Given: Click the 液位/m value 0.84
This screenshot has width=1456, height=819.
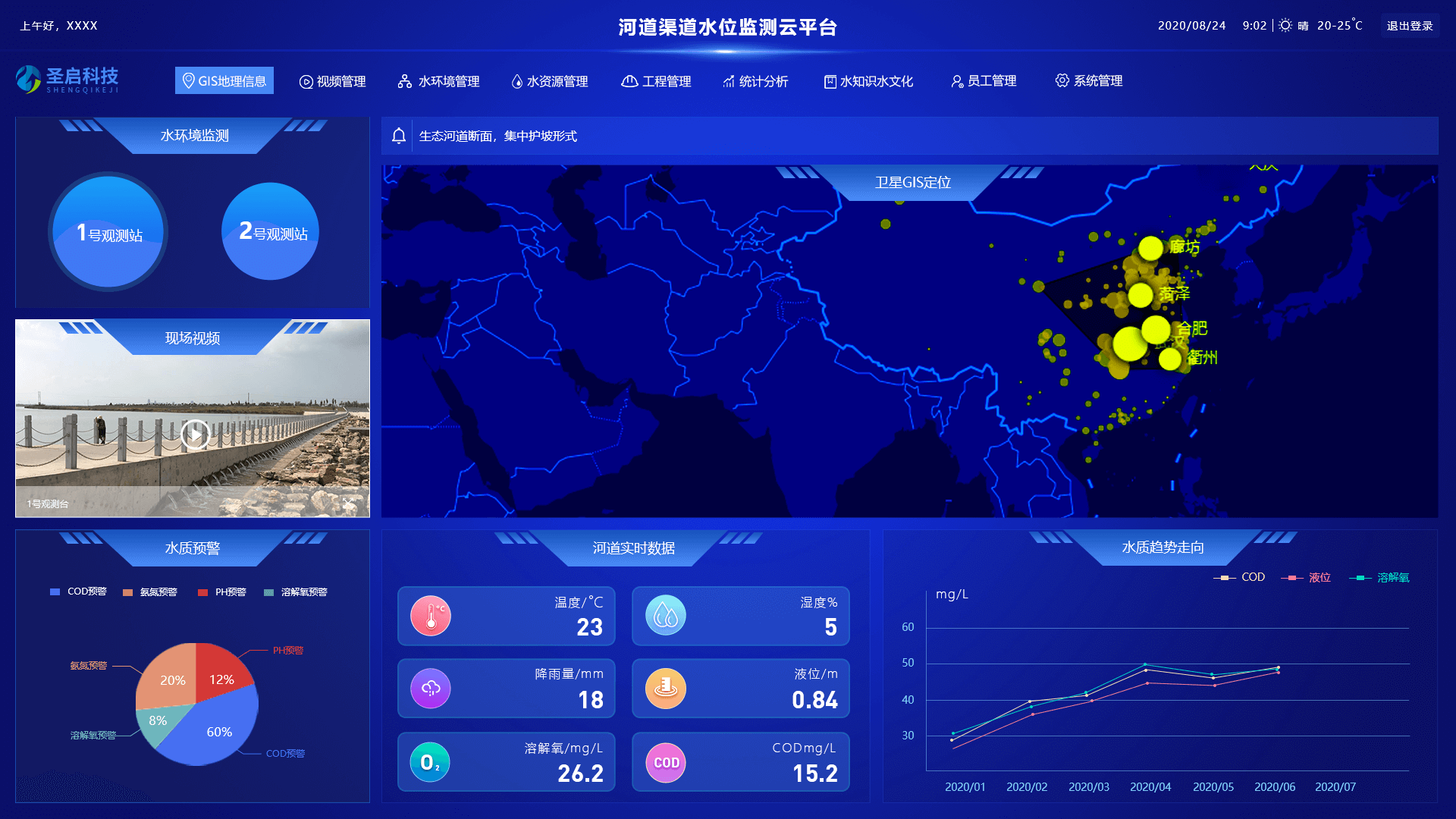Looking at the screenshot, I should (815, 700).
